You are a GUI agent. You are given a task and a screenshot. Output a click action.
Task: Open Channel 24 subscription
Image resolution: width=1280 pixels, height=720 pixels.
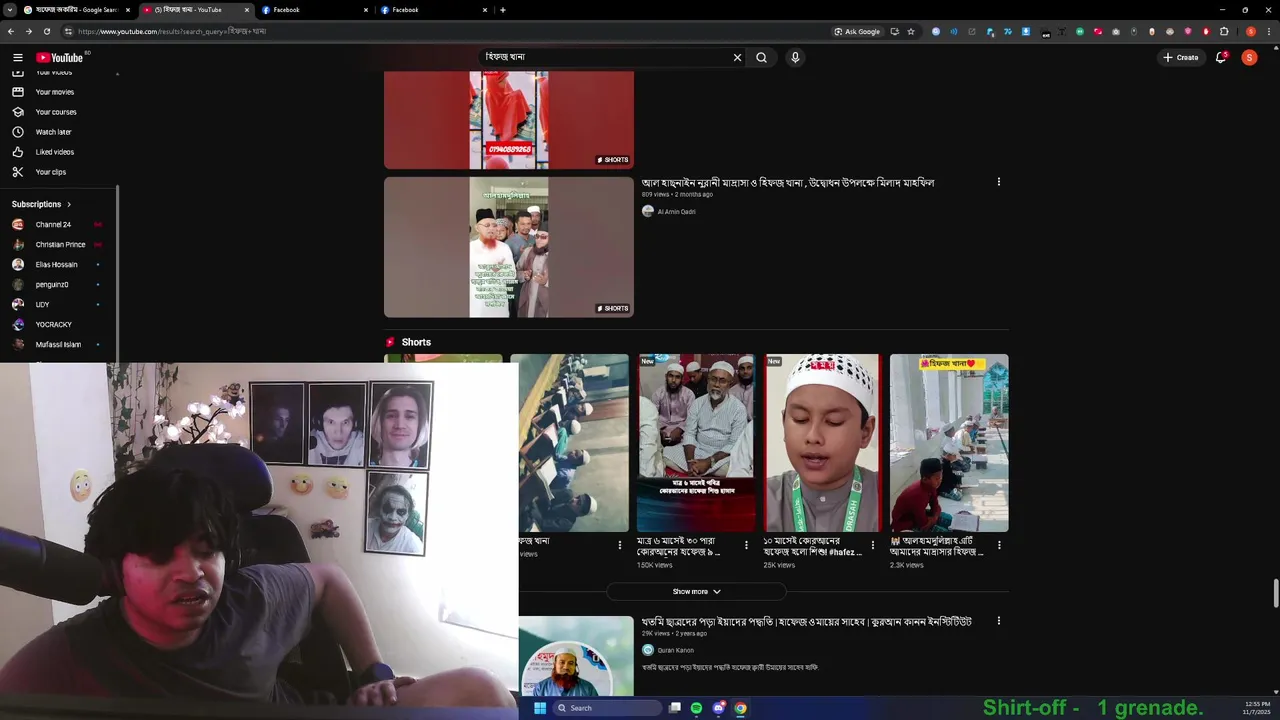click(x=53, y=224)
